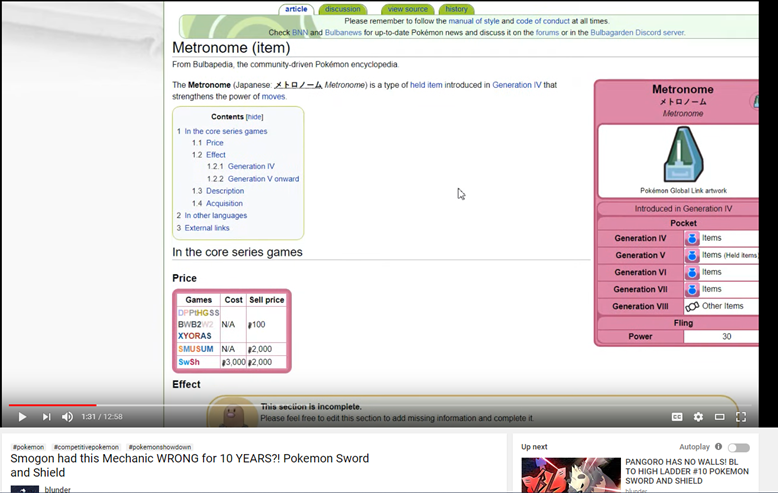Image resolution: width=778 pixels, height=493 pixels.
Task: Open the BNN link
Action: pyautogui.click(x=300, y=32)
